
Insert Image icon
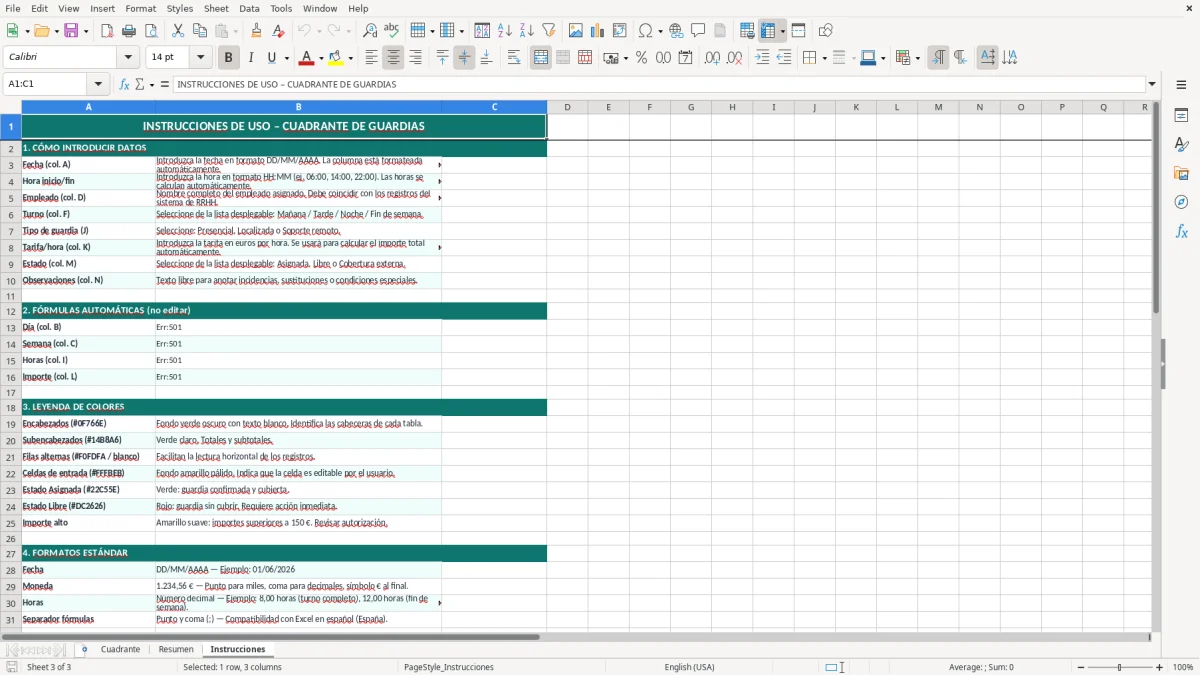(575, 31)
